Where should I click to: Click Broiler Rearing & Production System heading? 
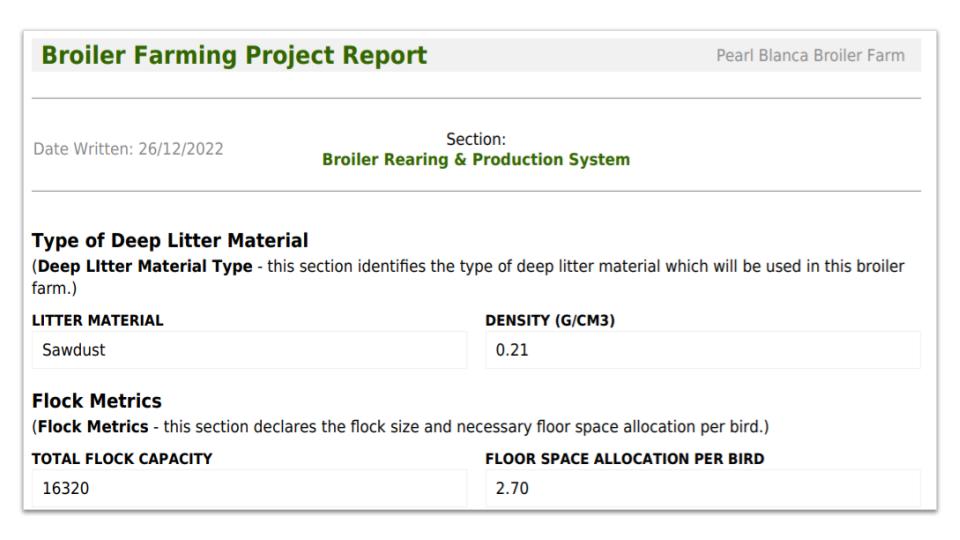(476, 160)
